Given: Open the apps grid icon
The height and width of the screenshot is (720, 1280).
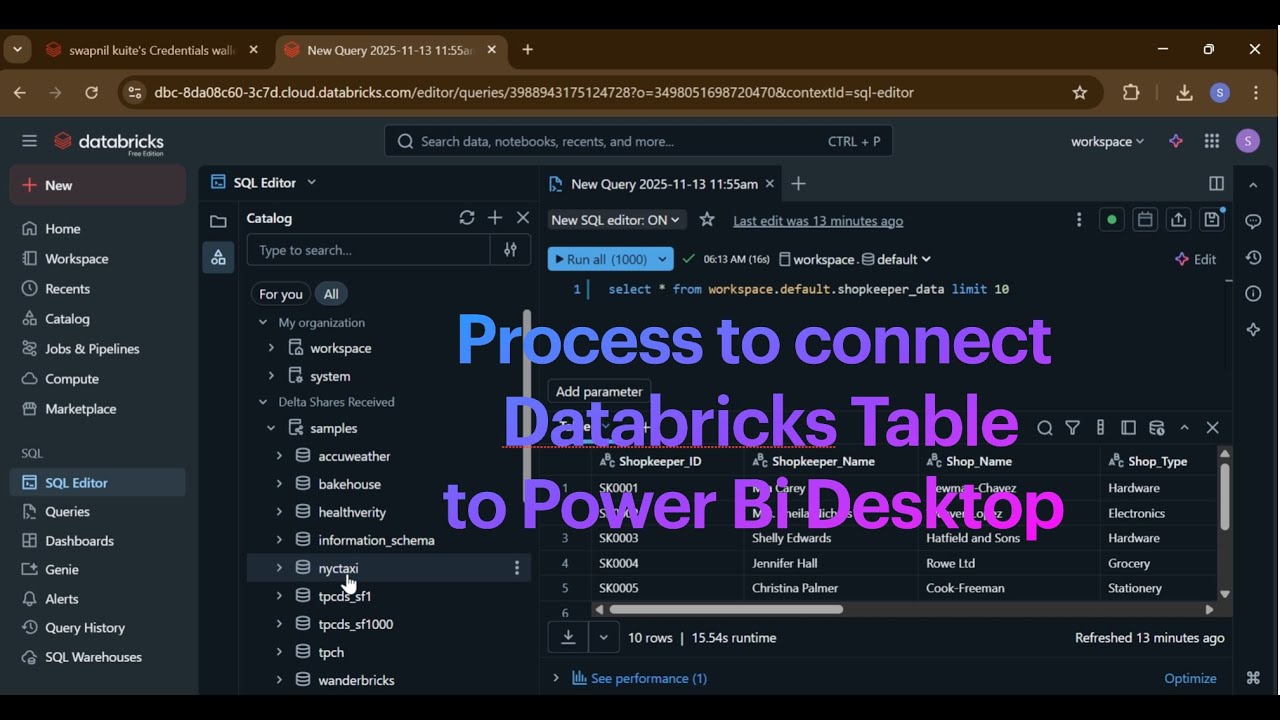Looking at the screenshot, I should point(1212,142).
